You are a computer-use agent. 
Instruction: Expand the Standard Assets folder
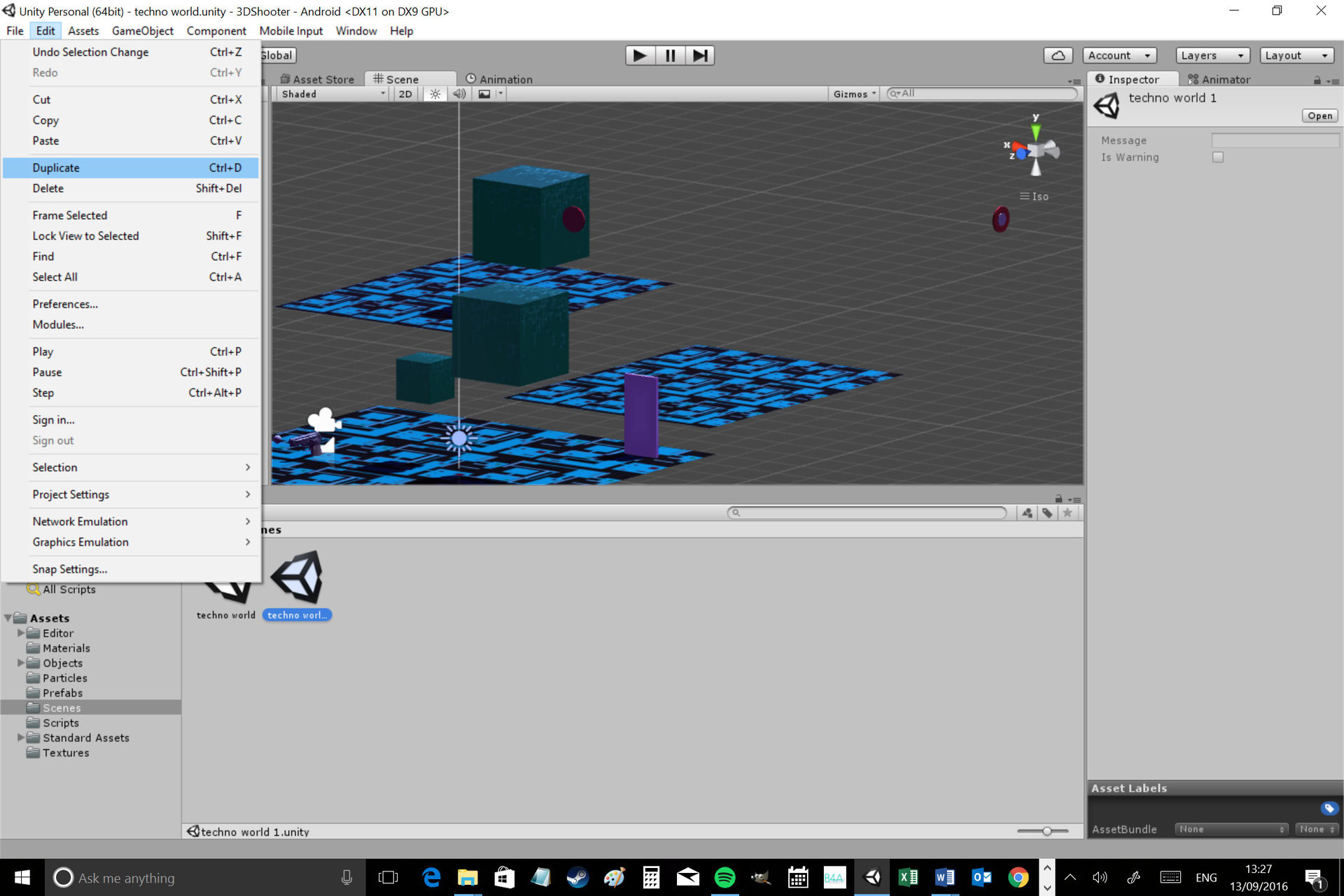[x=21, y=738]
